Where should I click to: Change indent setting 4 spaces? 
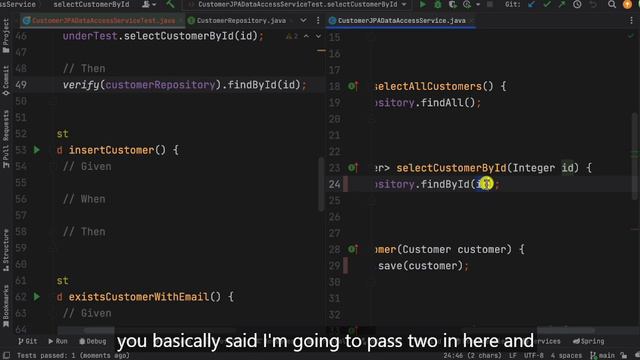point(566,356)
